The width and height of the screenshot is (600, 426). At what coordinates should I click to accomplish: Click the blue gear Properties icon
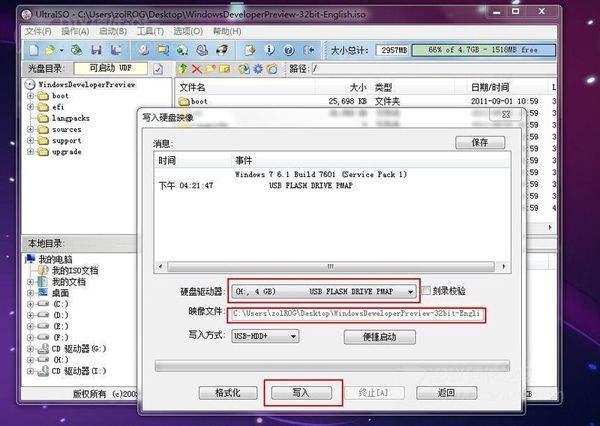coord(258,69)
